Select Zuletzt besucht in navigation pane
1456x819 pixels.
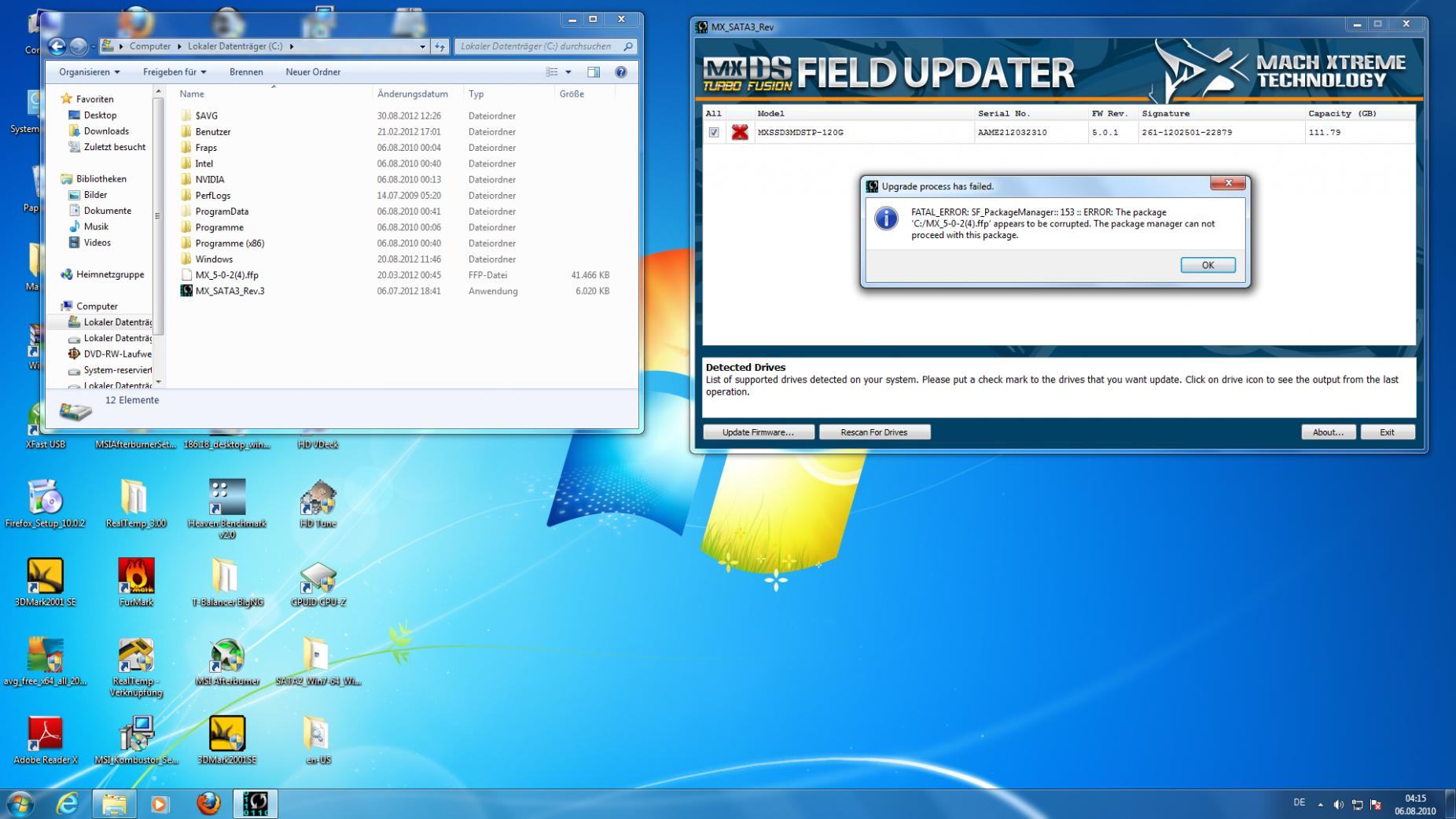point(115,147)
